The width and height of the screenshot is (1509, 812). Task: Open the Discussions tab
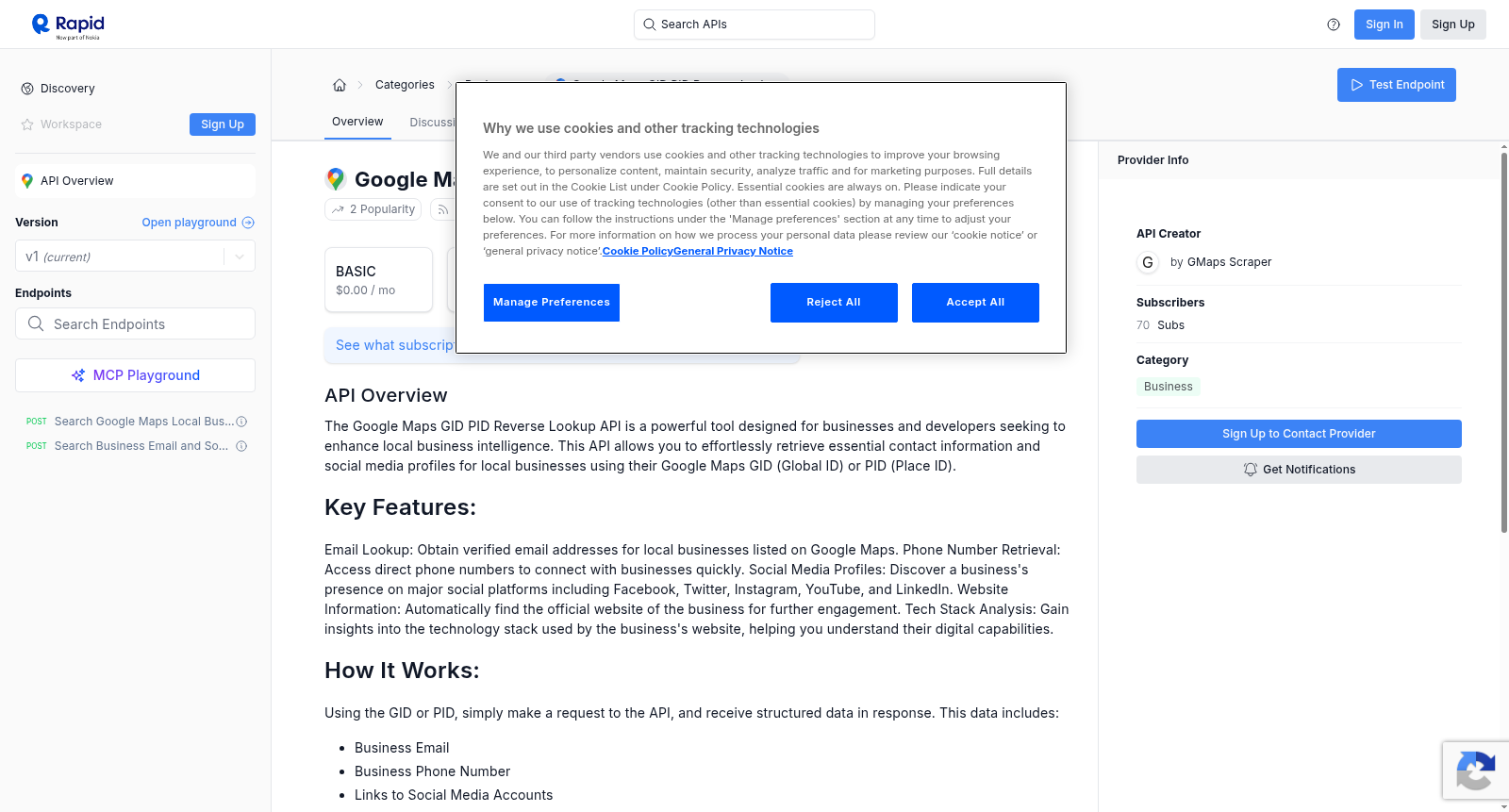[x=433, y=123]
